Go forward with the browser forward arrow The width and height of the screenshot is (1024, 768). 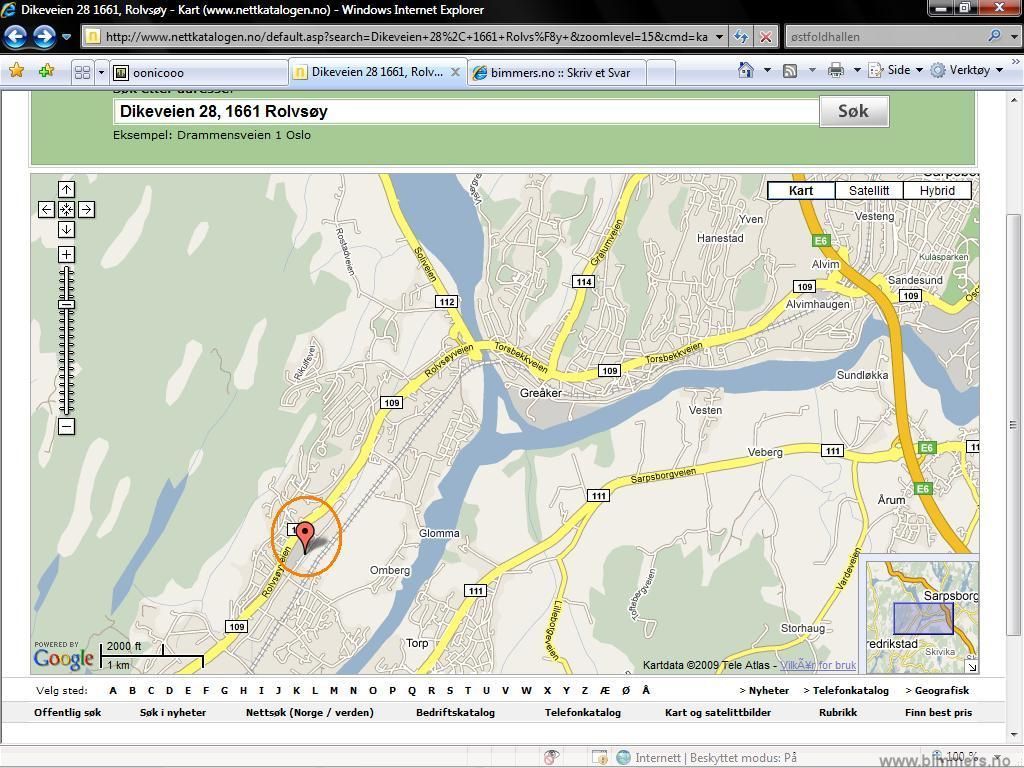click(x=44, y=36)
